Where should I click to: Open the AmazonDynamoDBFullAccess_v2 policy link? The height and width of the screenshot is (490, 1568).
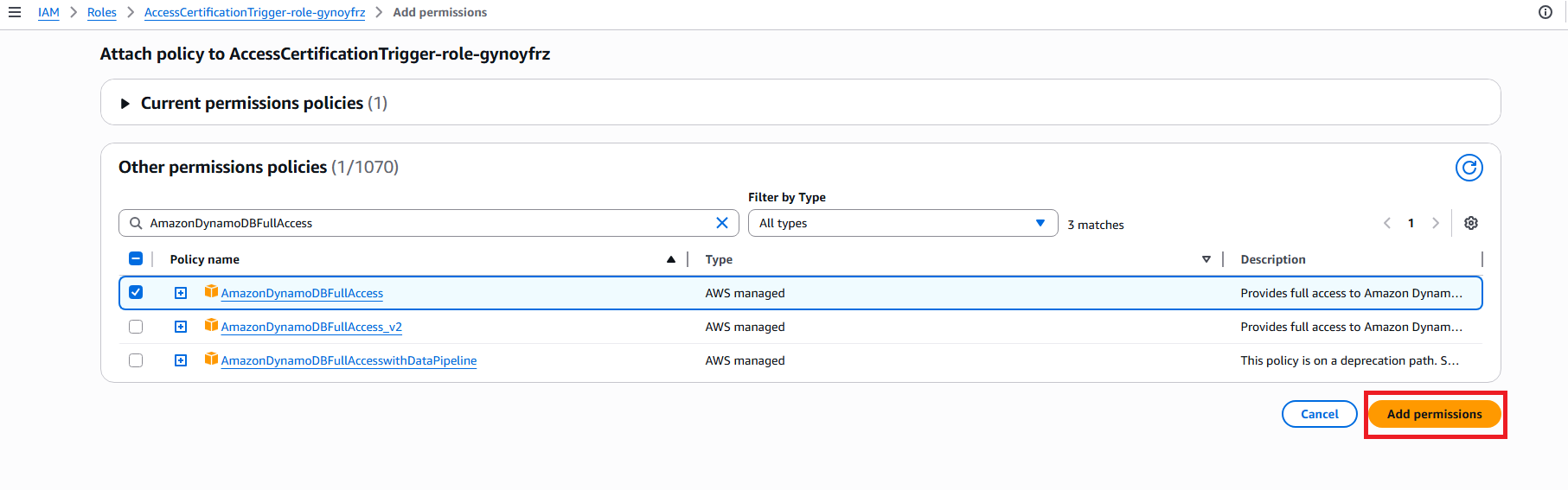click(311, 327)
